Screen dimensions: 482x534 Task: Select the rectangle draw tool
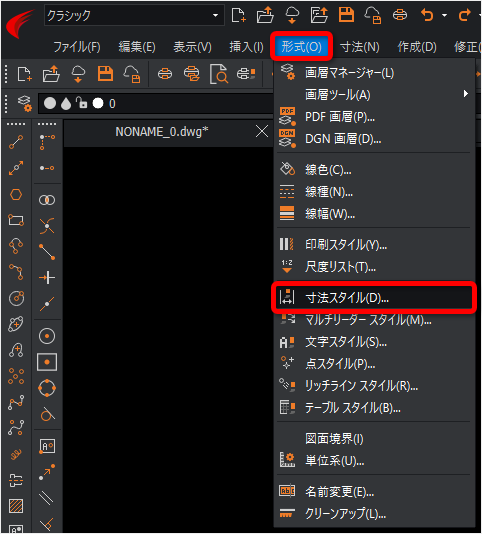pos(16,220)
